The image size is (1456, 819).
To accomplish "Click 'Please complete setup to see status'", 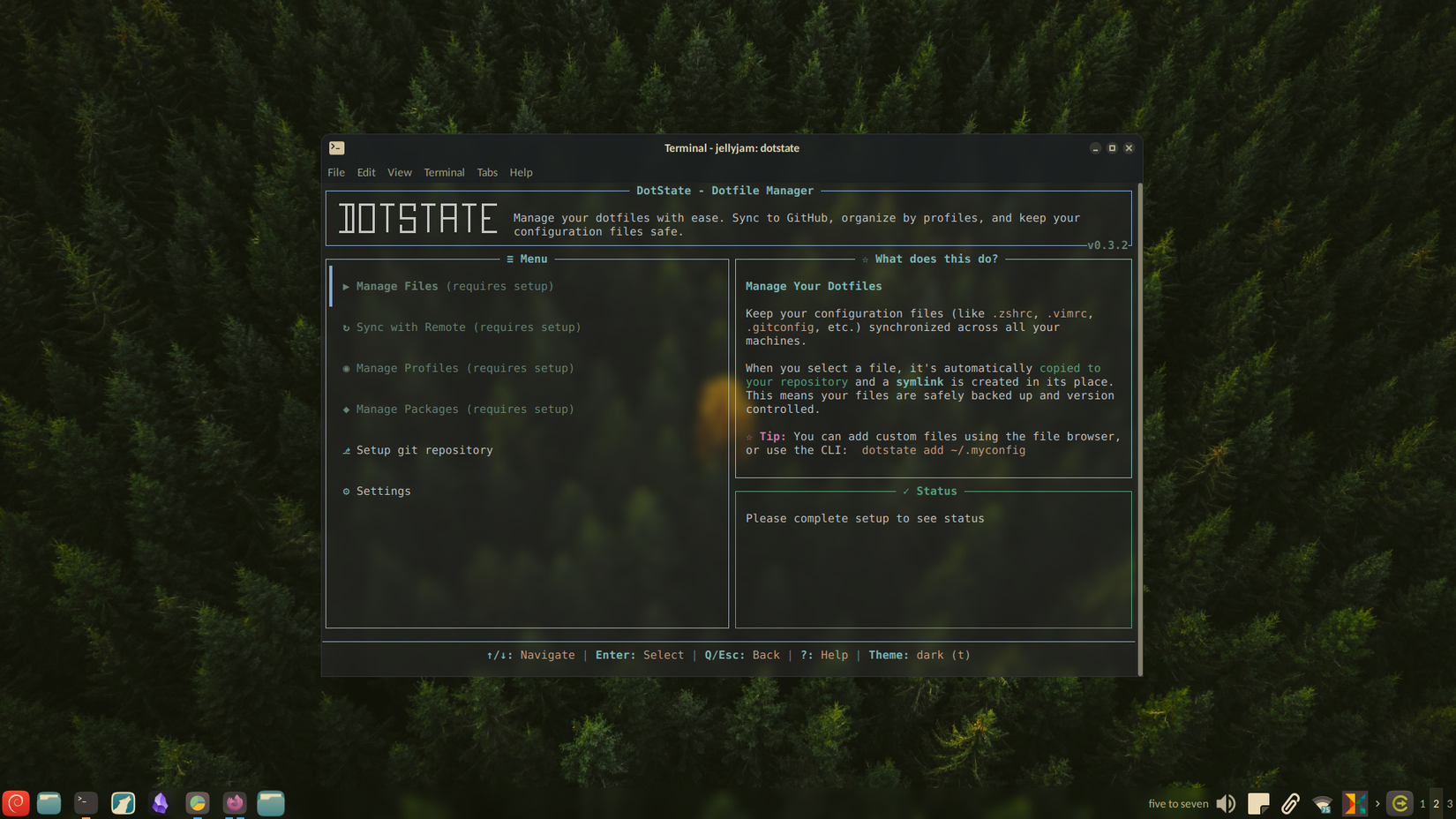I will [x=865, y=518].
